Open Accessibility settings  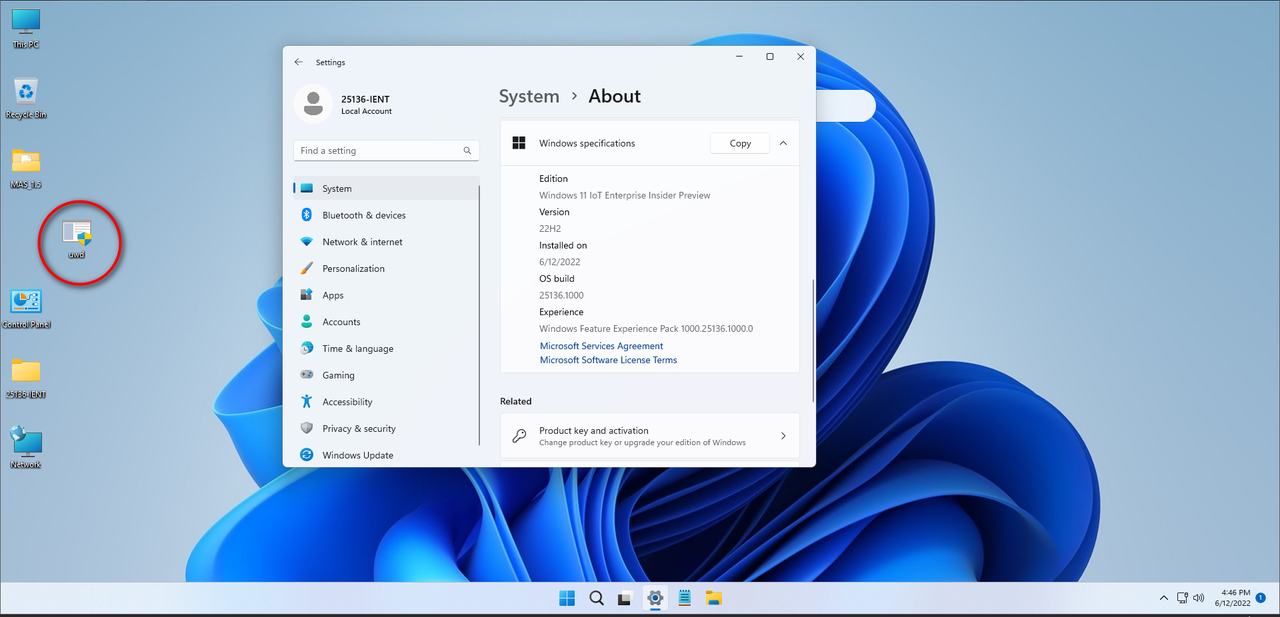point(386,402)
